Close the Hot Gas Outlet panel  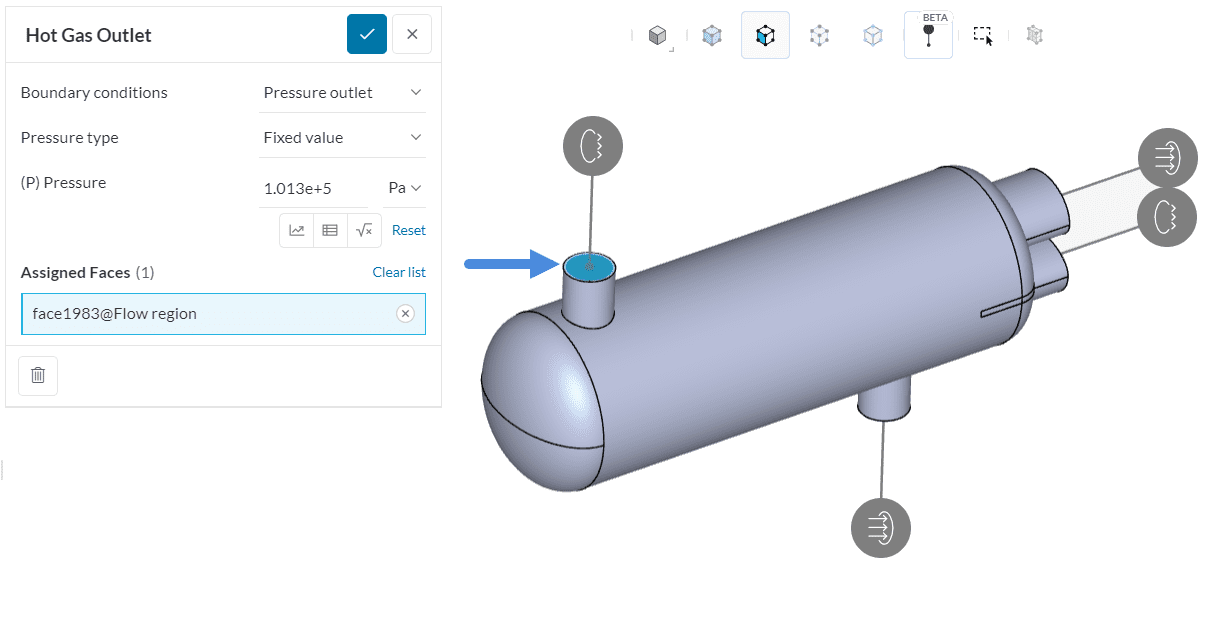pyautogui.click(x=412, y=34)
